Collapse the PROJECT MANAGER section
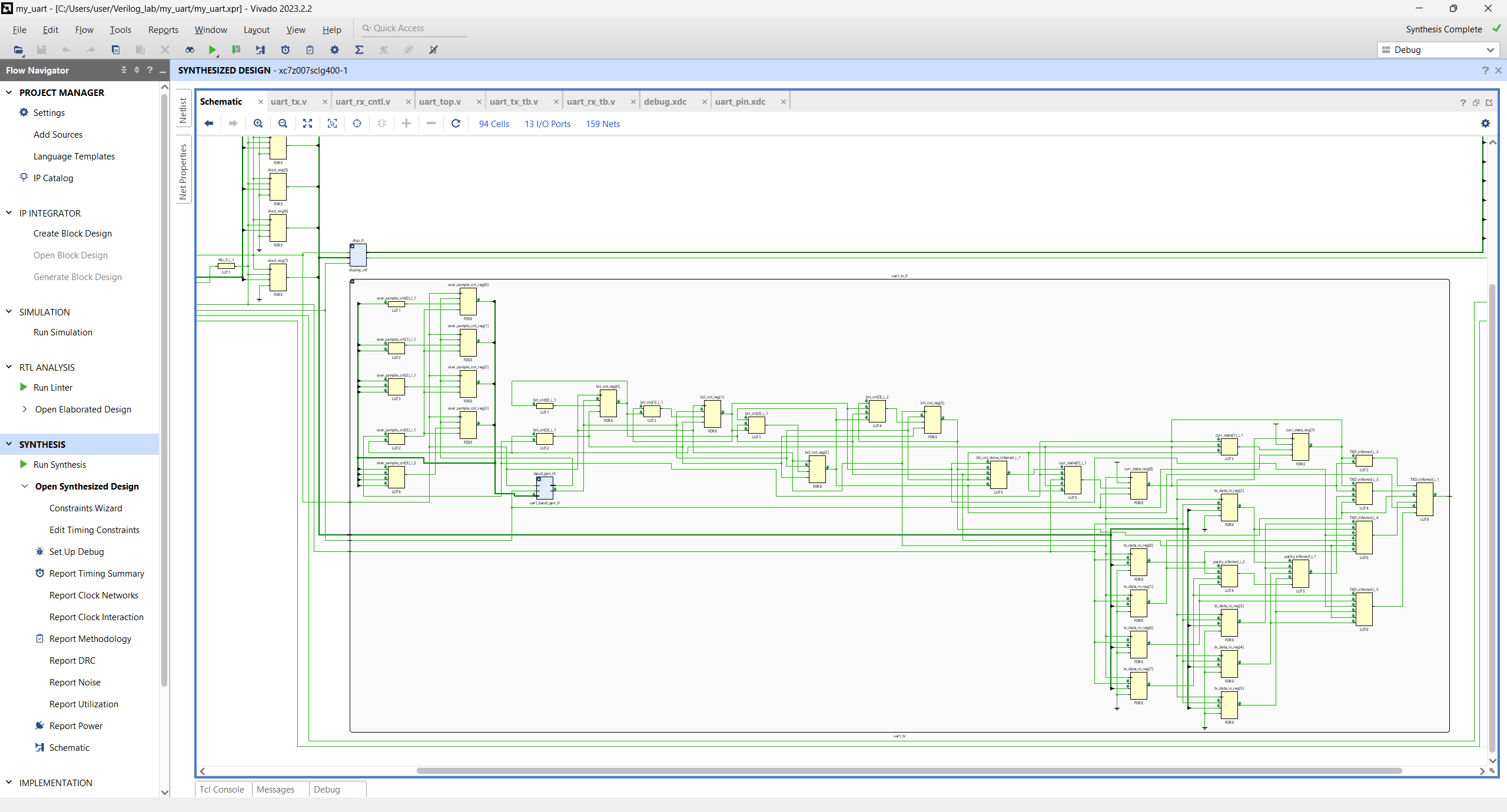1507x812 pixels. 9,92
